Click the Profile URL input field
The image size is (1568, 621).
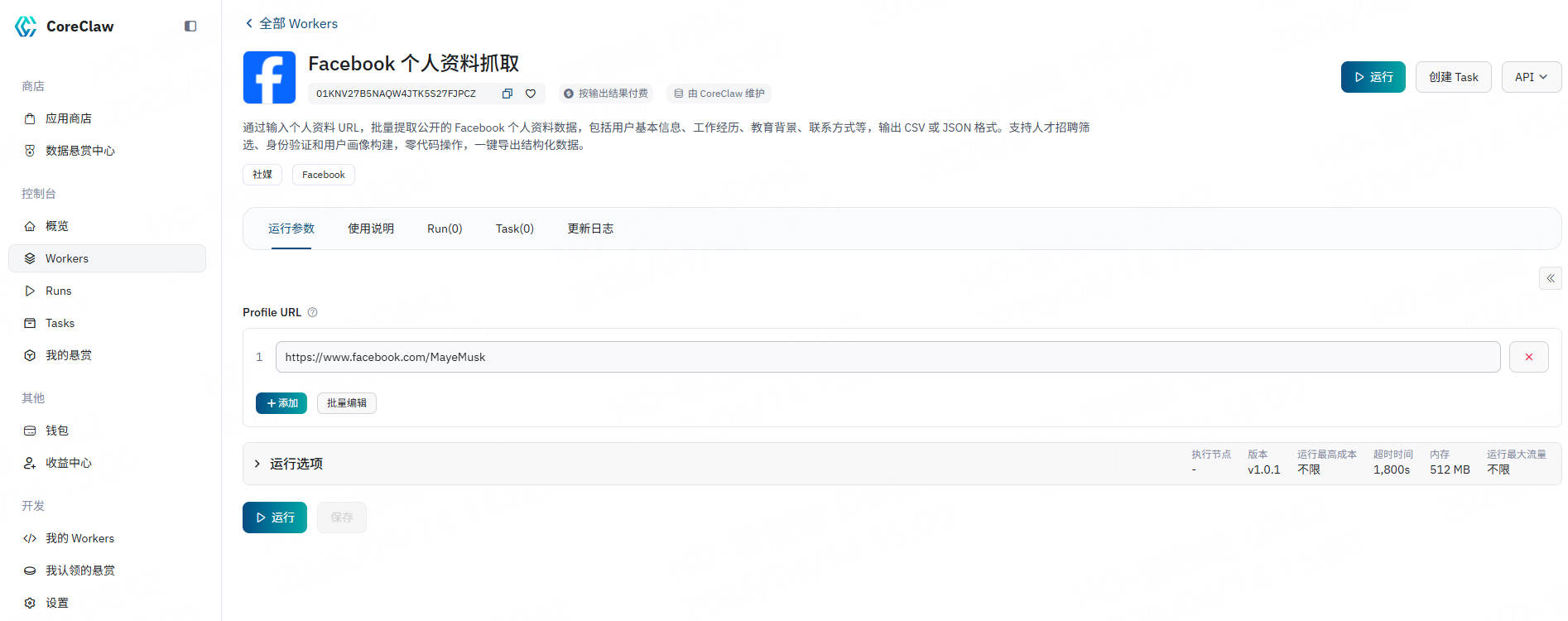887,357
